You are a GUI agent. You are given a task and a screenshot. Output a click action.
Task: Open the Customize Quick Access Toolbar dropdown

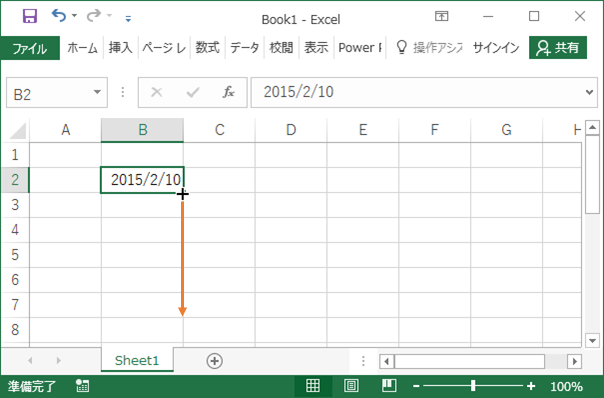point(128,18)
